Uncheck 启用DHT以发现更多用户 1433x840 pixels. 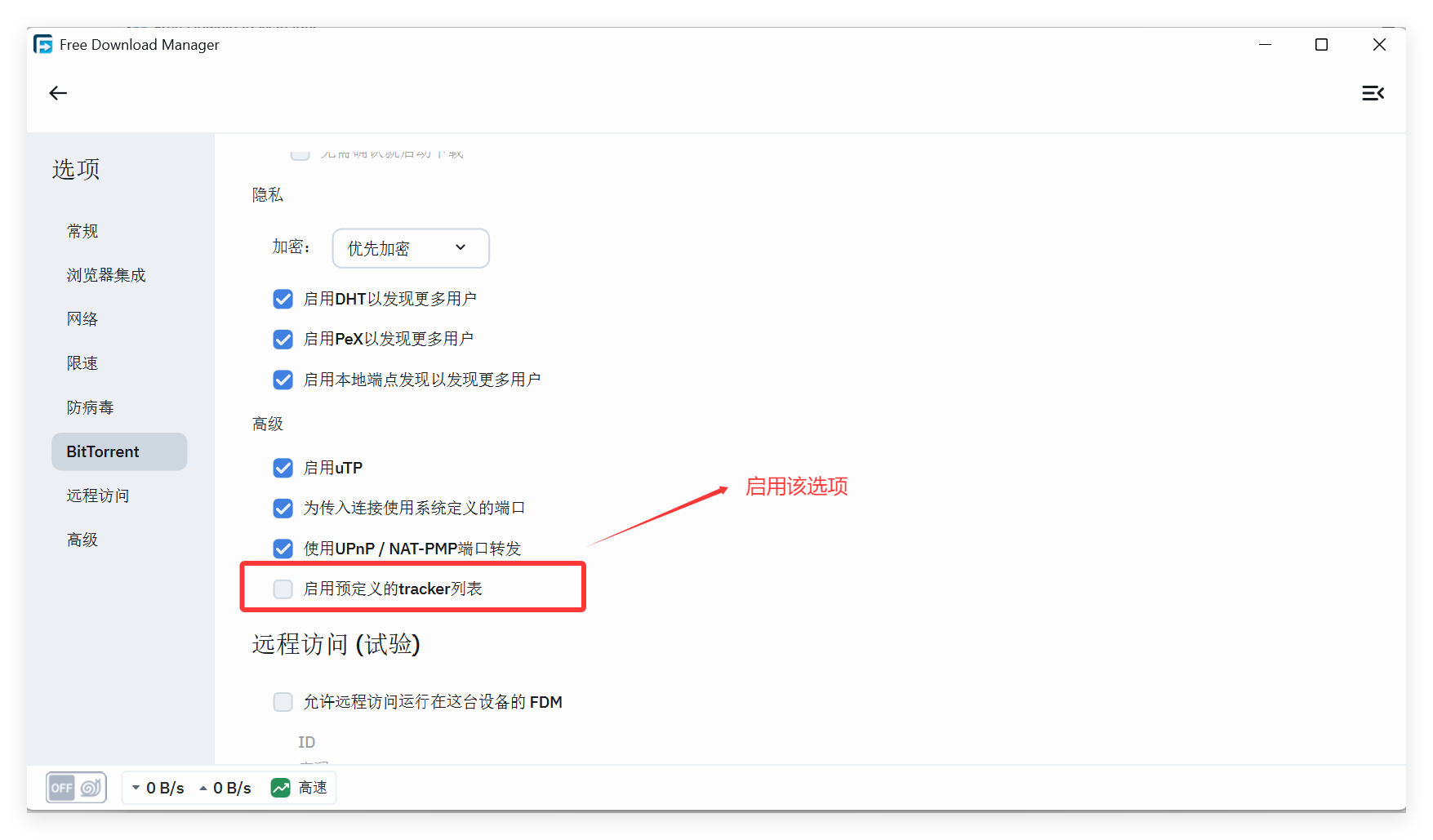(283, 299)
